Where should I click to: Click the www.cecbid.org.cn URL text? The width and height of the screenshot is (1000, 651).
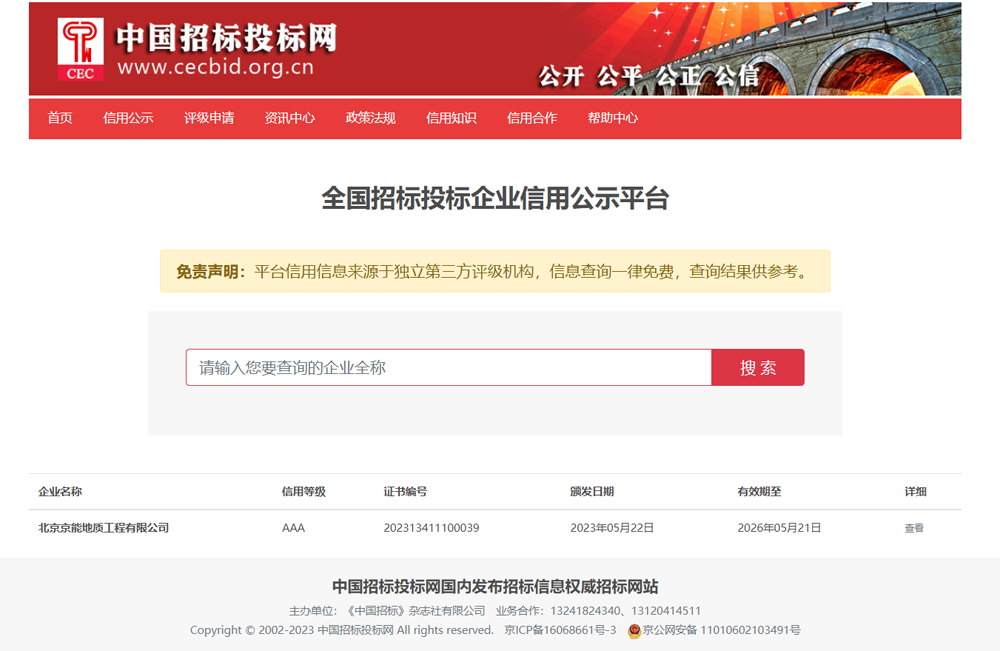tap(215, 68)
